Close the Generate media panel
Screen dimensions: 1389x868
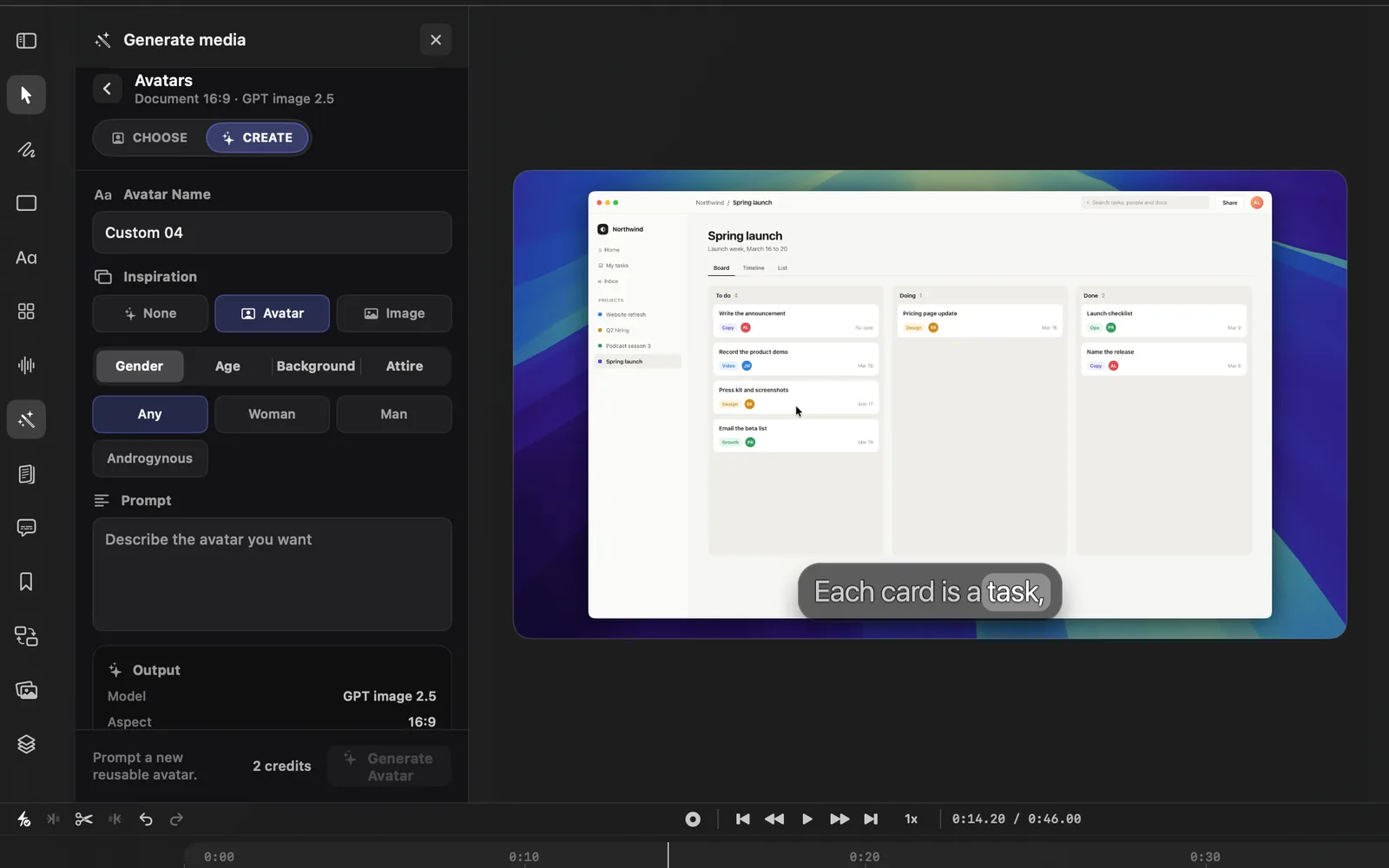(x=436, y=40)
